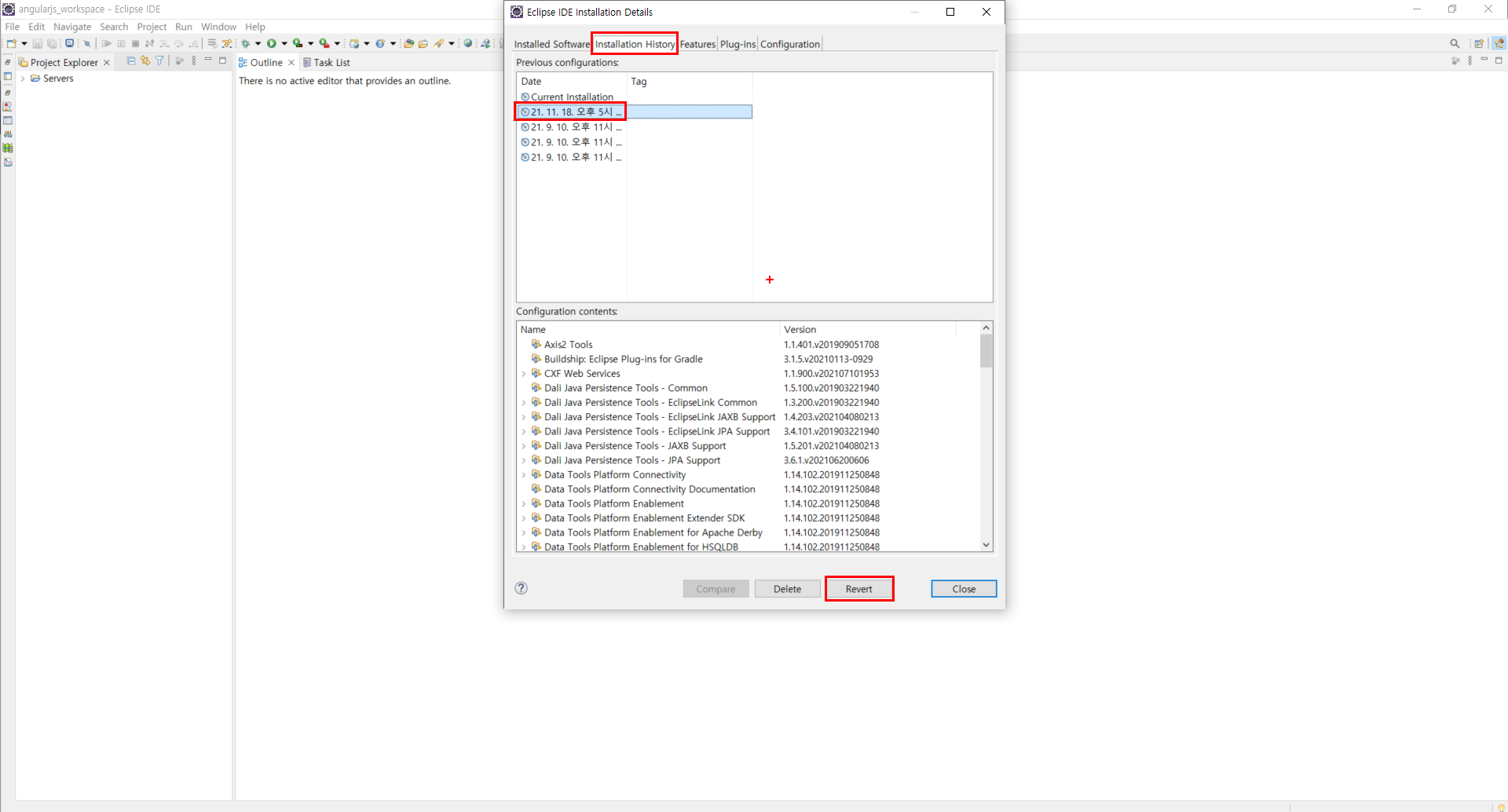Expand Data Tools Platform Enablement for Apache Derby
This screenshot has width=1508, height=812.
pyautogui.click(x=524, y=533)
